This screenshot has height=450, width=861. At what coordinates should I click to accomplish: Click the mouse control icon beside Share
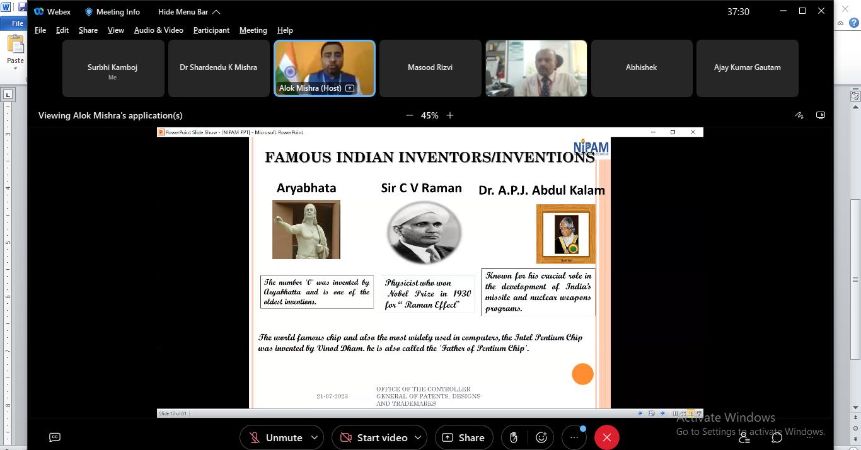click(513, 437)
